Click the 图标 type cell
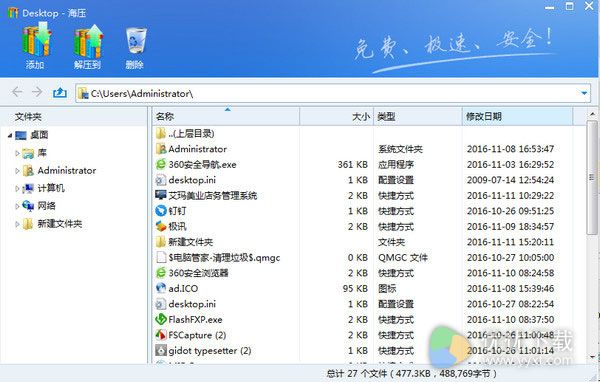Image resolution: width=600 pixels, height=382 pixels. 387,289
